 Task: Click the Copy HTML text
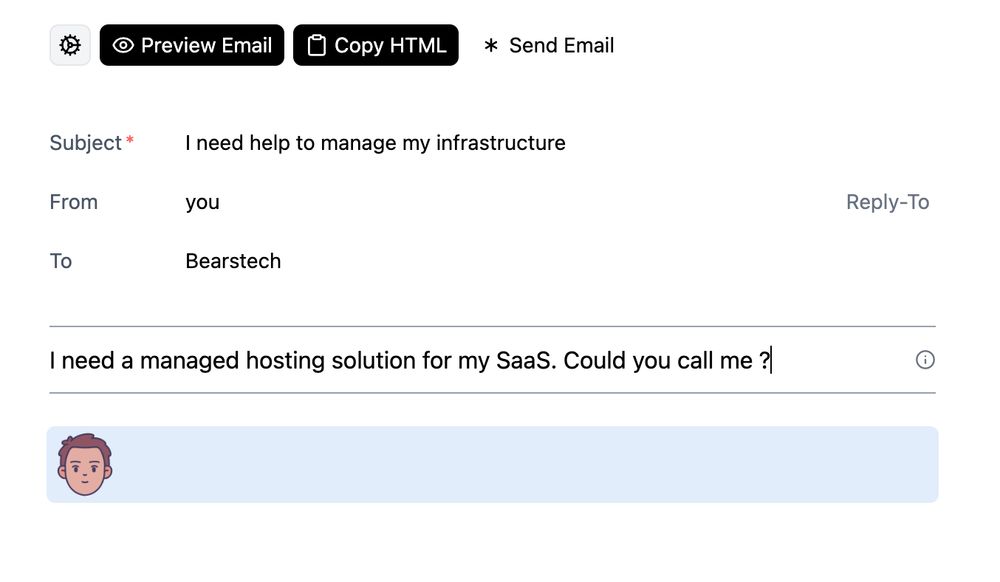point(390,45)
